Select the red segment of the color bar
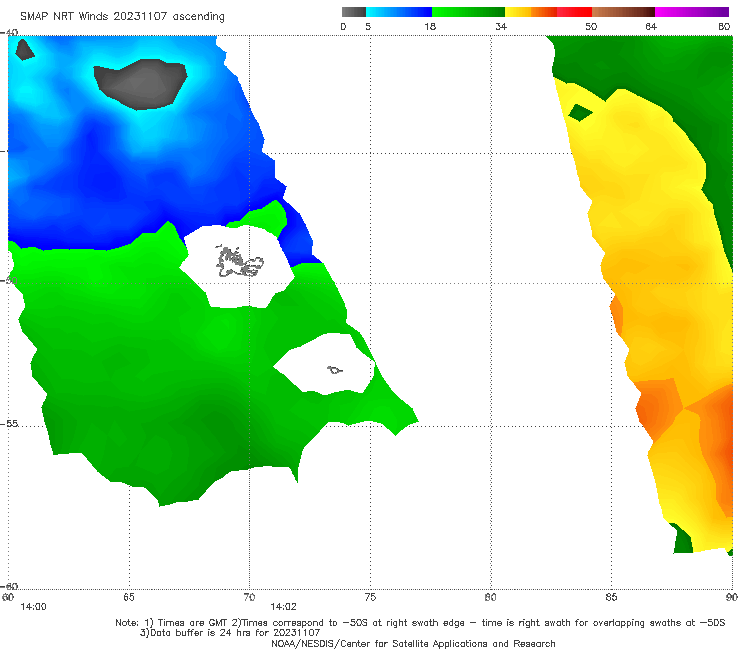The width and height of the screenshot is (740, 650). [x=574, y=12]
